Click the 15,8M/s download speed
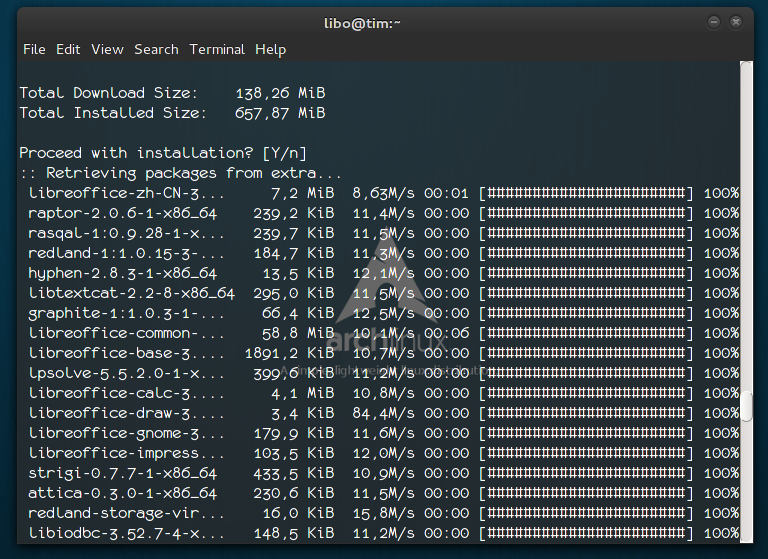The height and width of the screenshot is (559, 768). pos(384,513)
